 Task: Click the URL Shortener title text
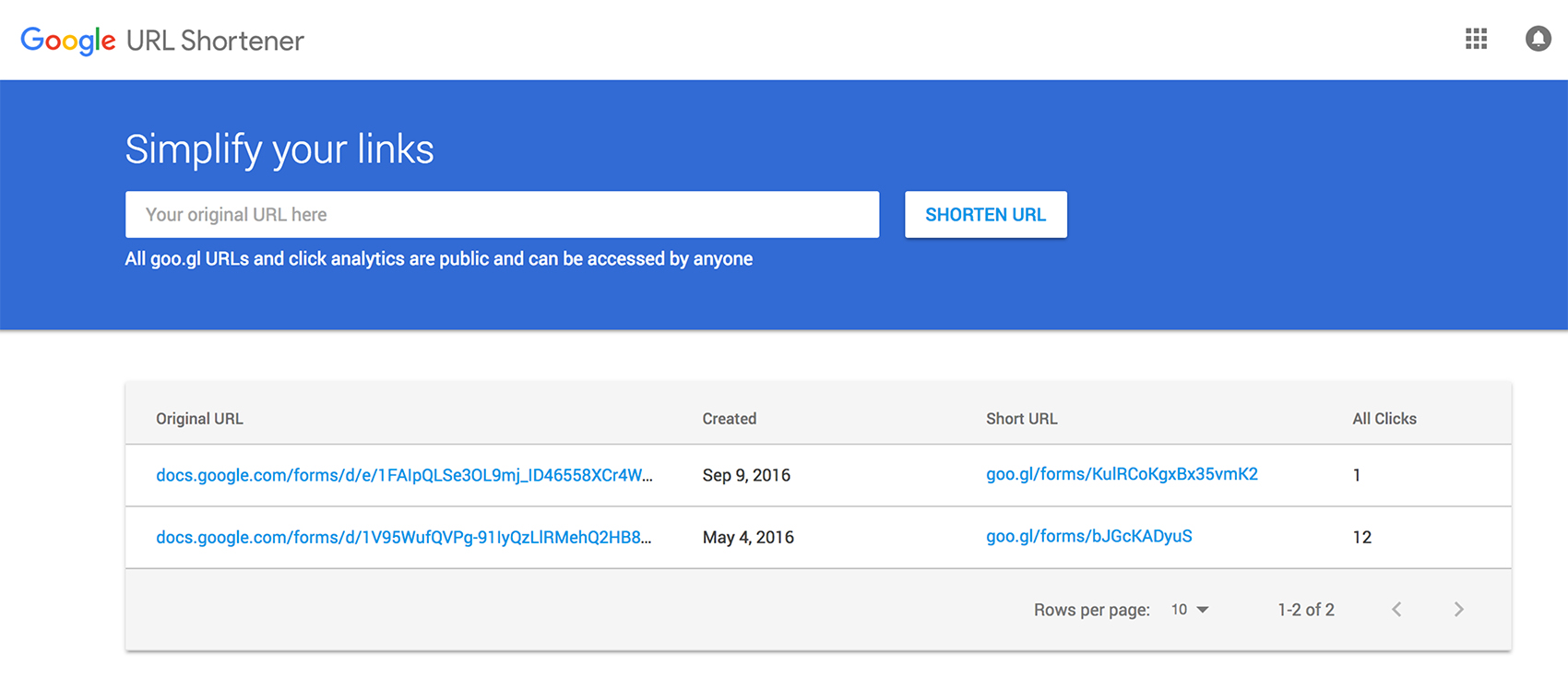215,41
